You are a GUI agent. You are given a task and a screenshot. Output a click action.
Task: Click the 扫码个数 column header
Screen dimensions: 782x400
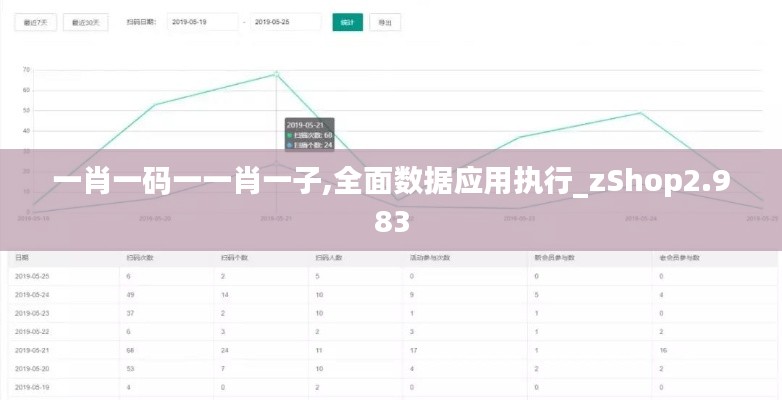(x=234, y=258)
